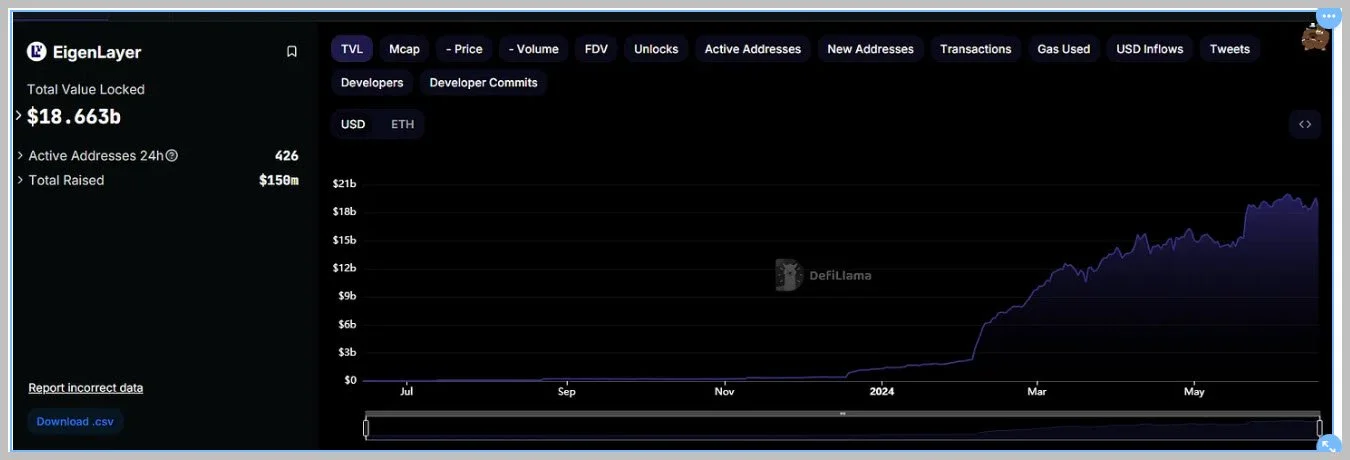Click the $6b y-axis label

346,324
